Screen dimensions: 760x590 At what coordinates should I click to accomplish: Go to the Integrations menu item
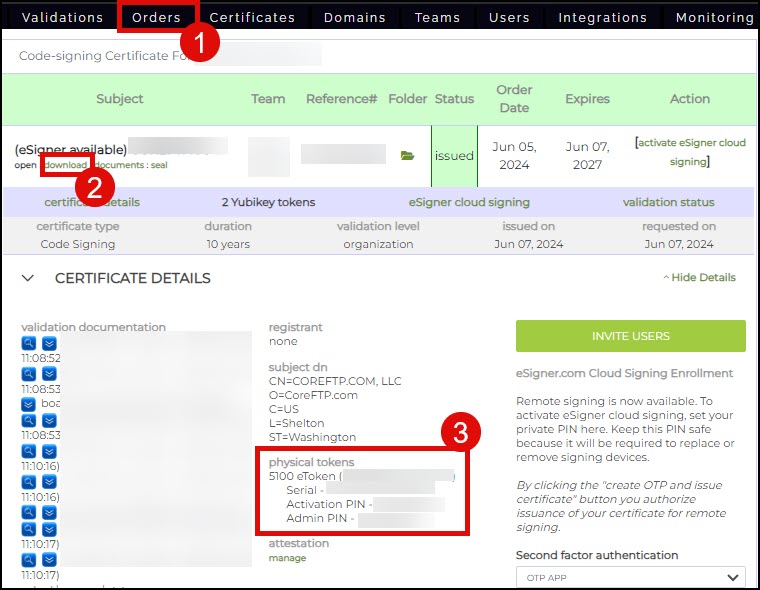coord(602,17)
